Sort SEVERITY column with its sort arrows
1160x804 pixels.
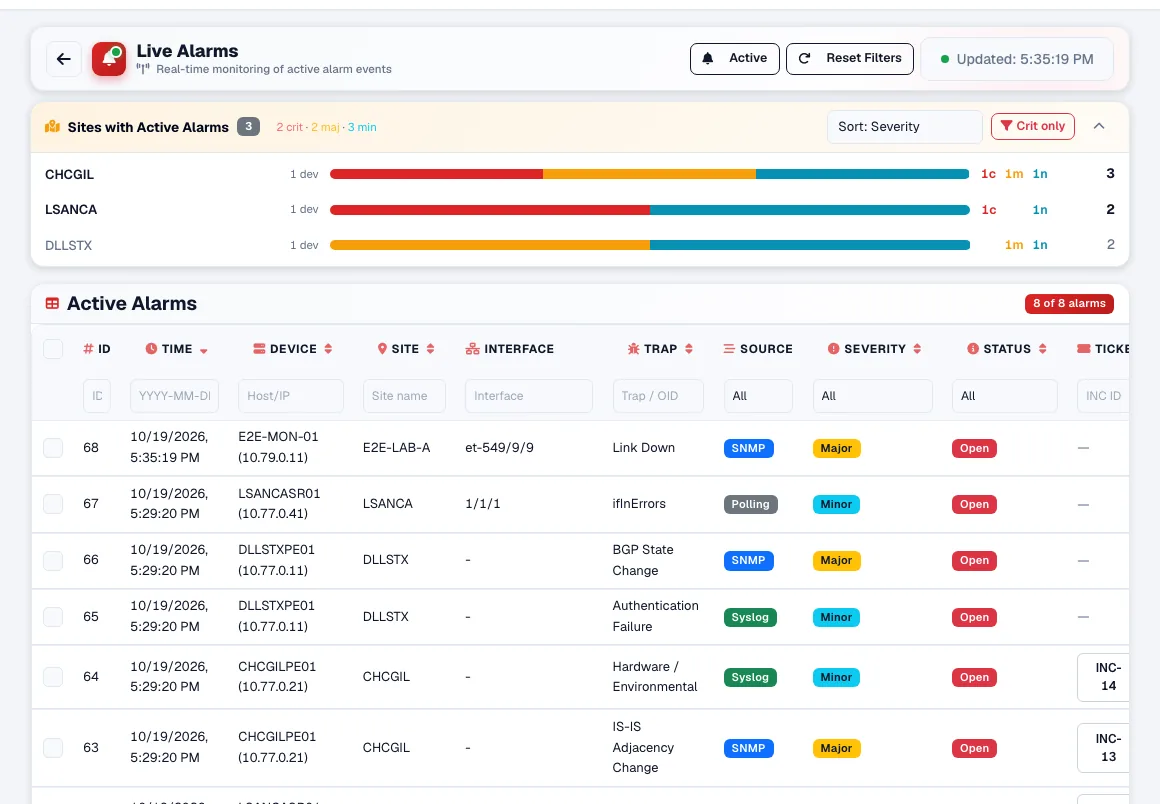917,348
